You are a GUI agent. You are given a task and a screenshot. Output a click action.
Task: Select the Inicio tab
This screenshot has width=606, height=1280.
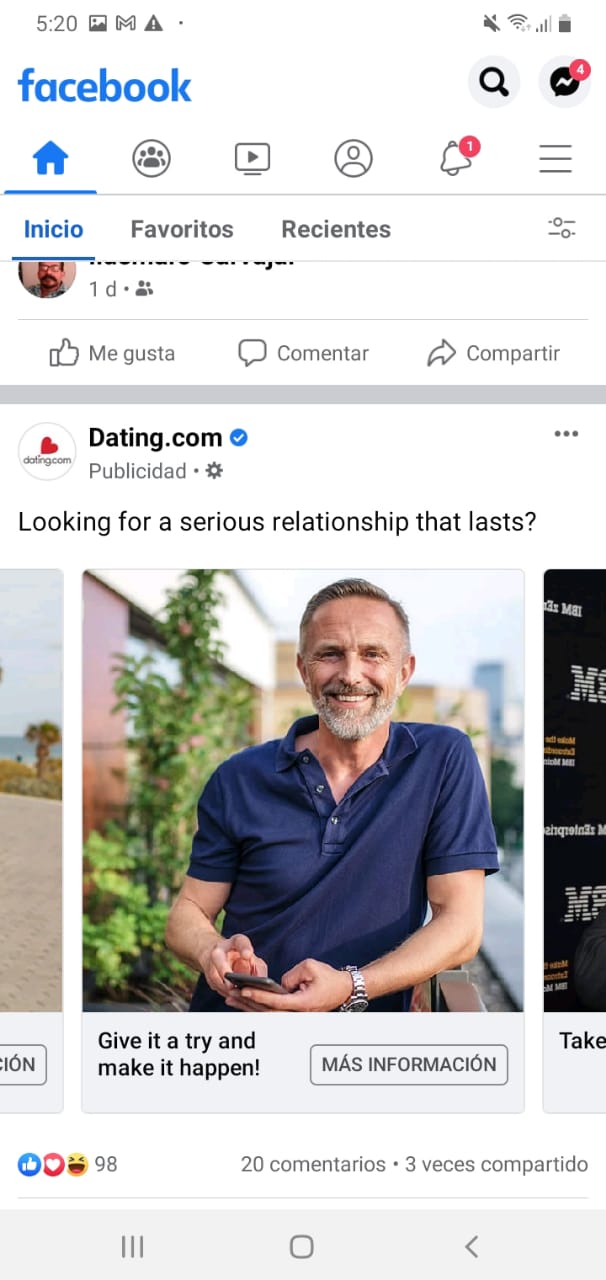point(54,229)
